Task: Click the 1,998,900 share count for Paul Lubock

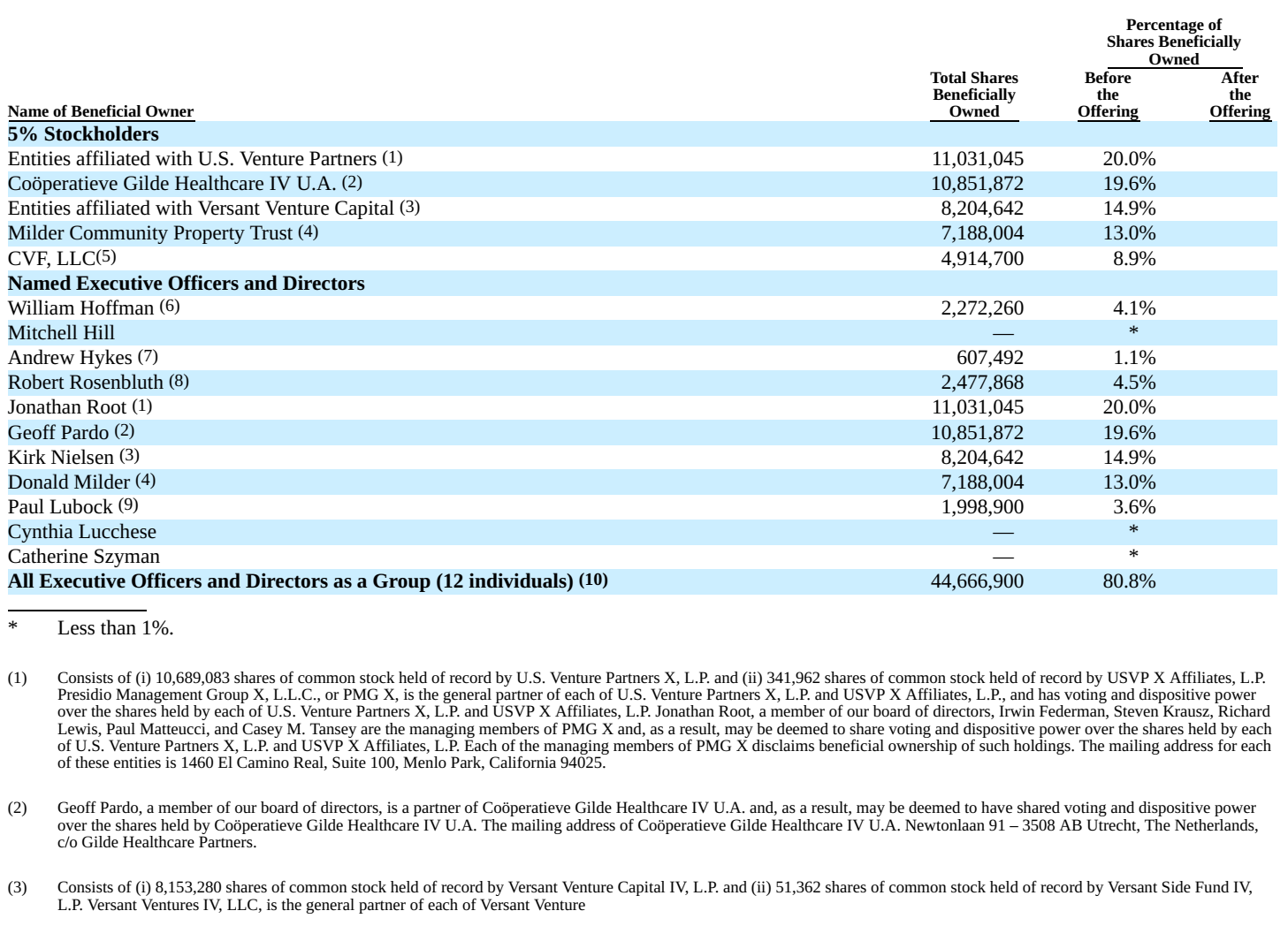Action: (x=982, y=507)
